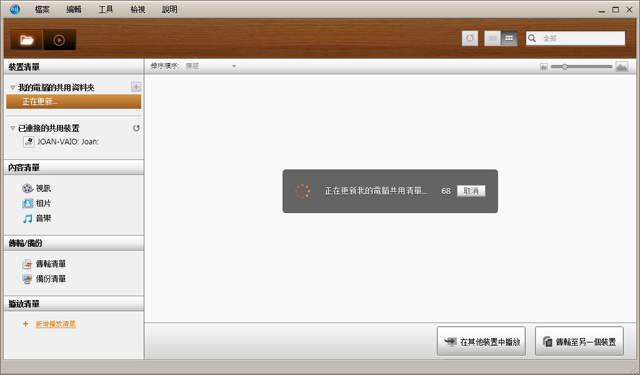Click the 正在更新我的電腦共用清單 status message
This screenshot has height=375, width=640.
[x=376, y=191]
